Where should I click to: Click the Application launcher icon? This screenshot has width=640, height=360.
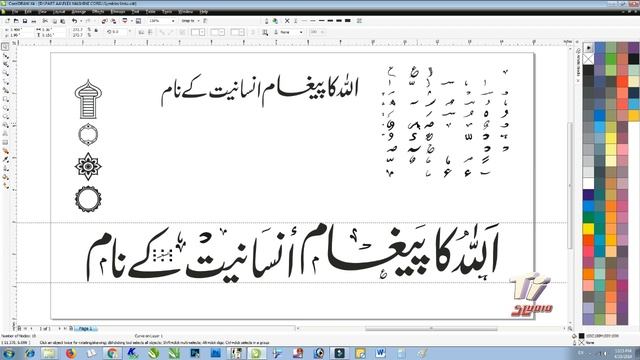pyautogui.click(x=125, y=21)
